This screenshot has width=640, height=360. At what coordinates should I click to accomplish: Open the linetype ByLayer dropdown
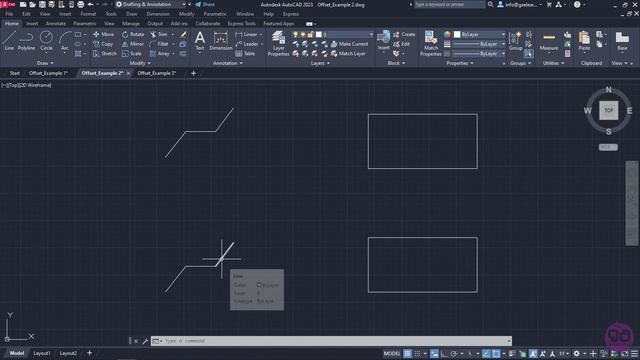click(x=479, y=53)
